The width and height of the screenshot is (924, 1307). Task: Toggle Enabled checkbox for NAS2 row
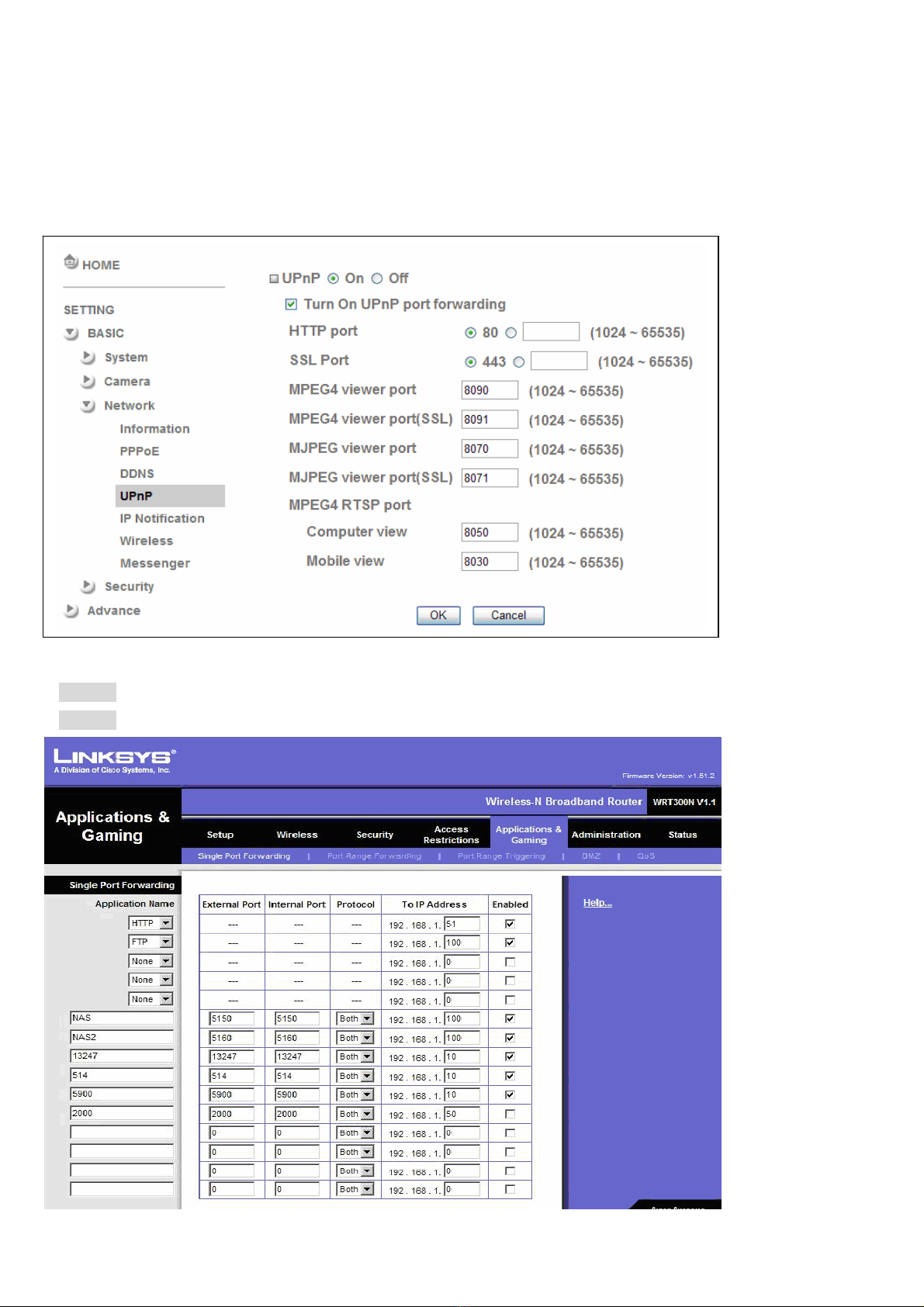point(510,1038)
